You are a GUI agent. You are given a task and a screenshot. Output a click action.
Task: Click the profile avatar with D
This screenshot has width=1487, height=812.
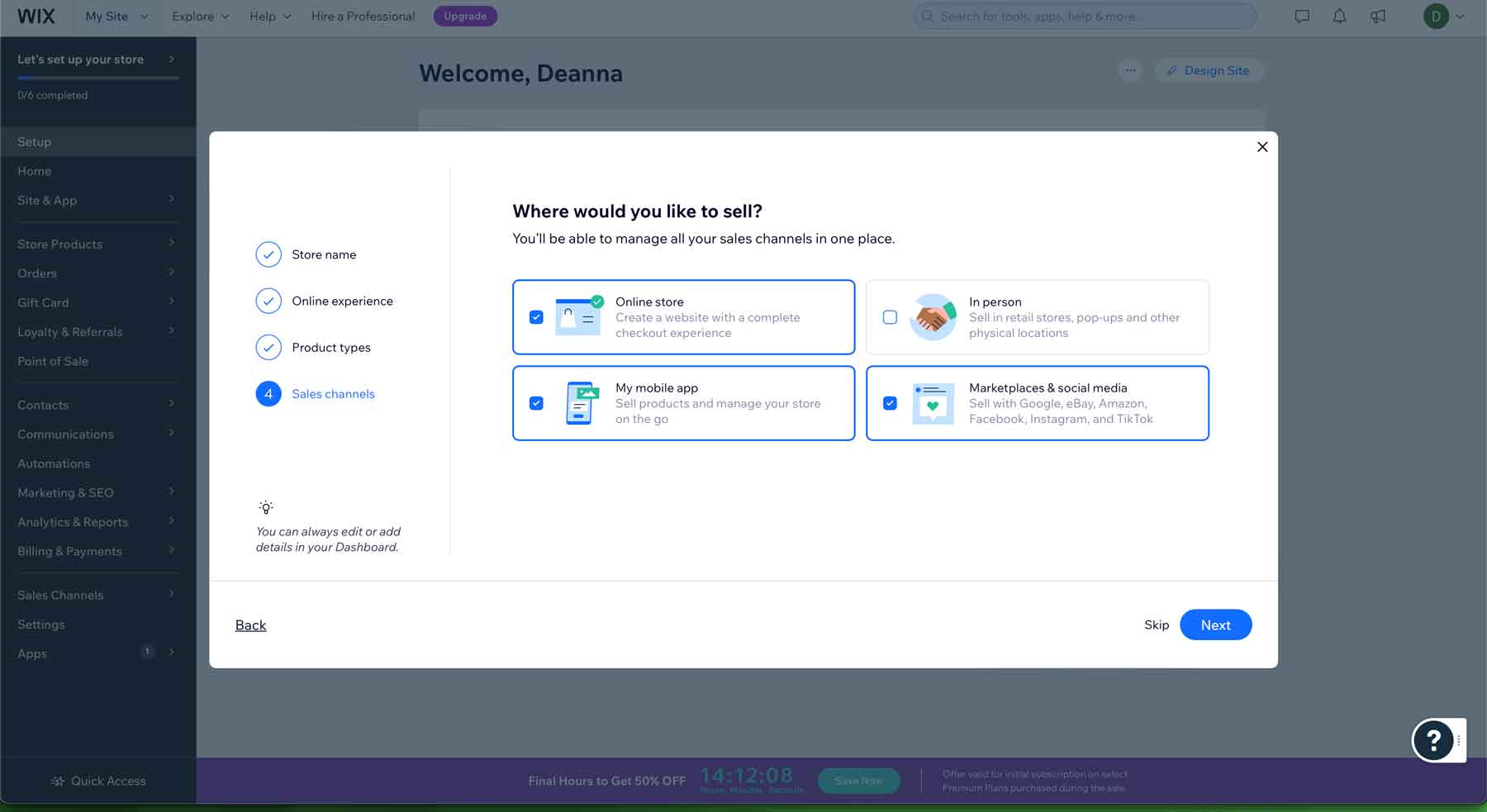click(1437, 16)
